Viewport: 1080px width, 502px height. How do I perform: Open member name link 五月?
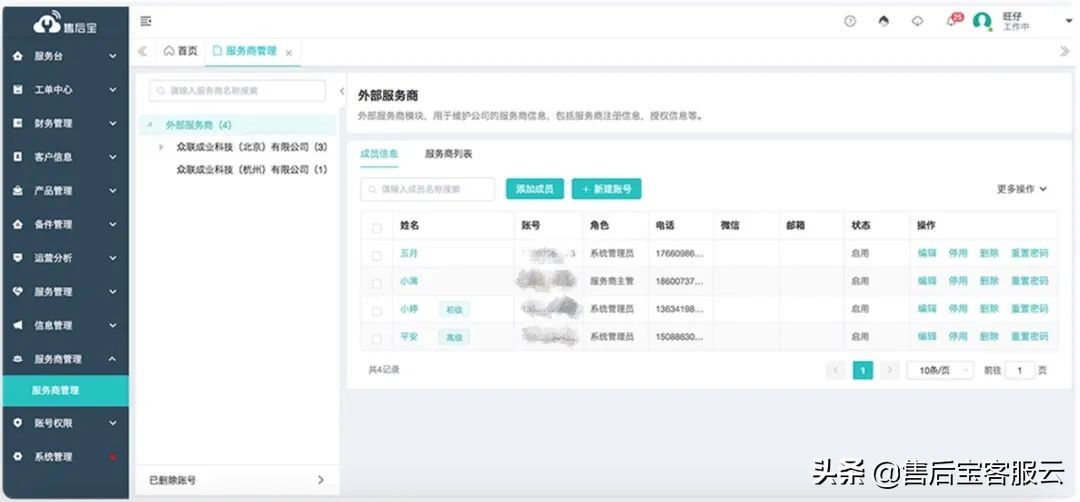[x=408, y=253]
